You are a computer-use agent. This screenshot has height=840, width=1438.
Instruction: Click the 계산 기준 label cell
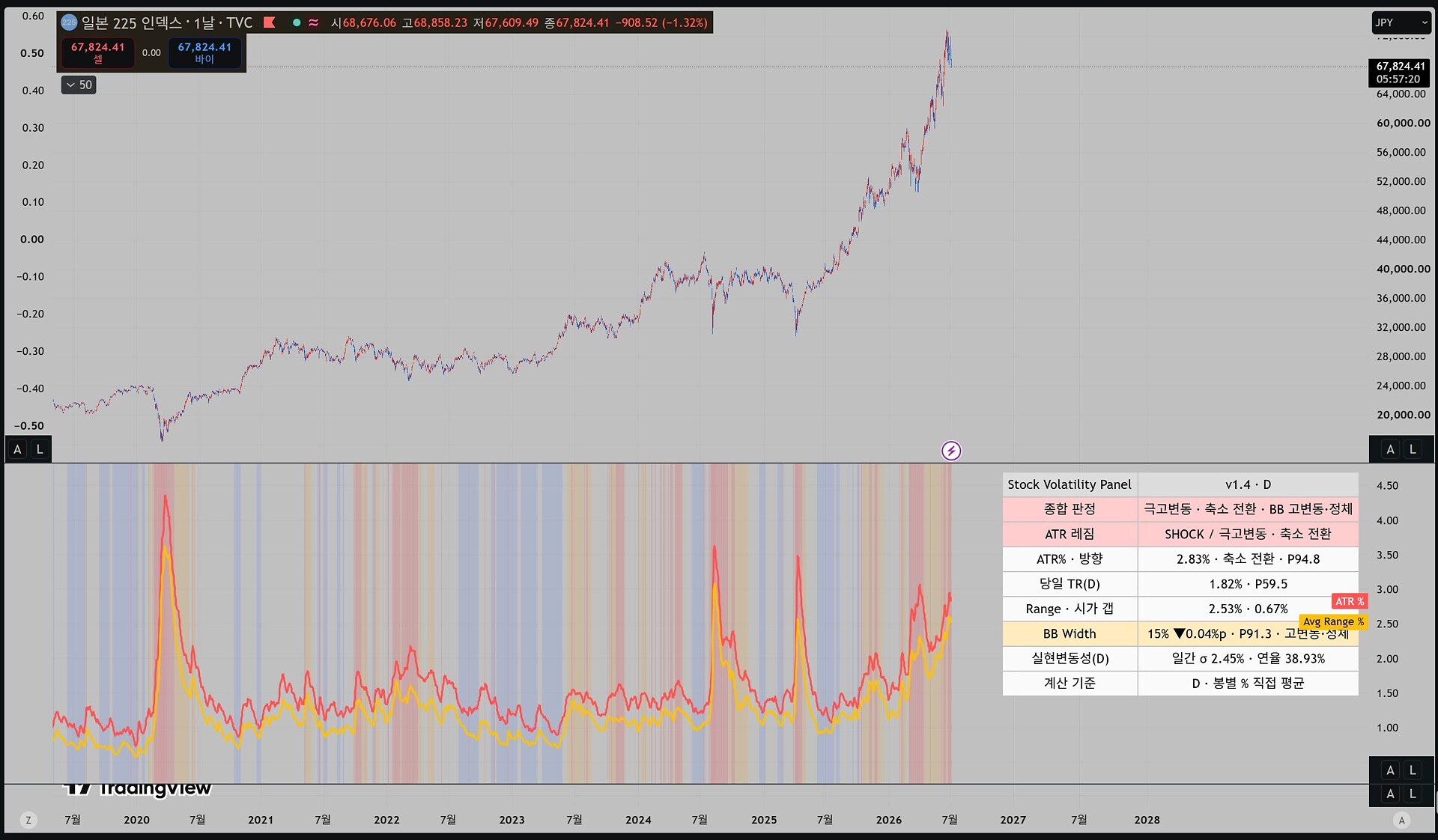coord(1070,683)
